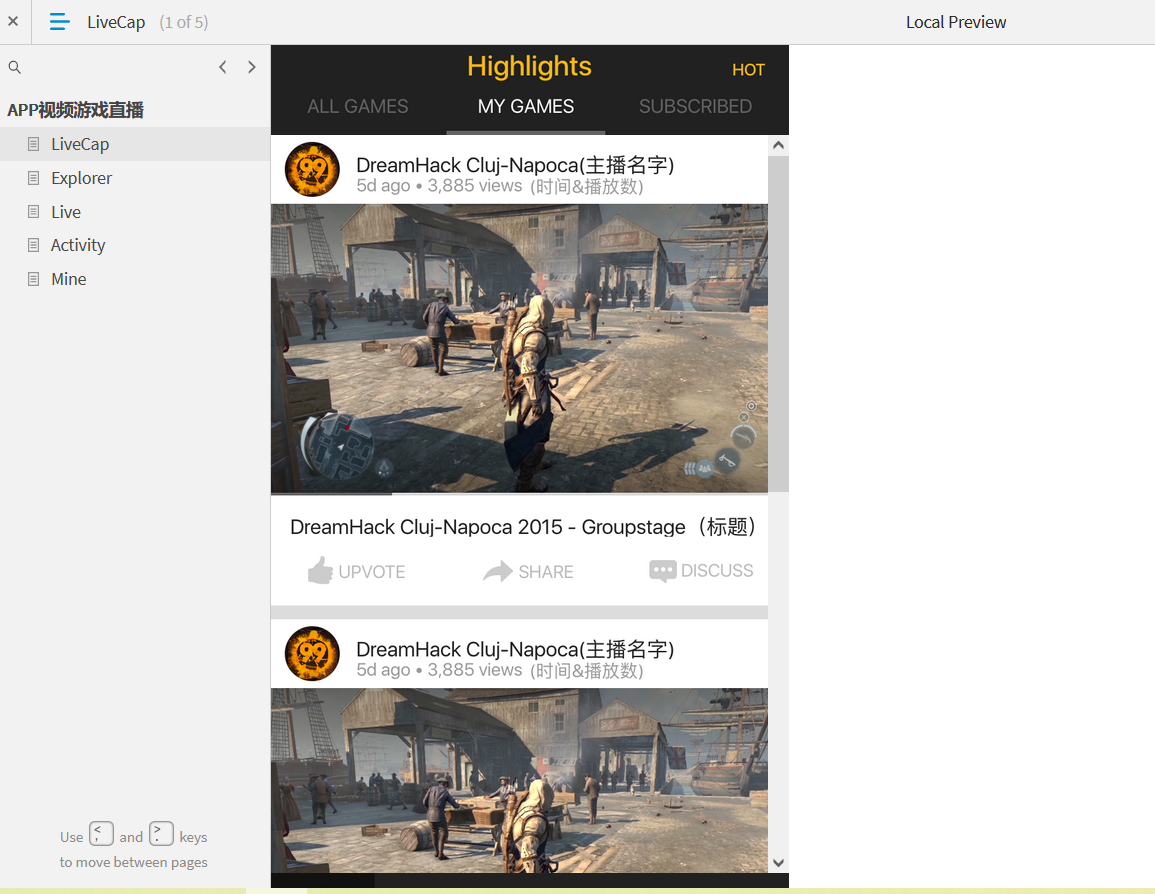Click the UPVOTE label
Image resolution: width=1155 pixels, height=894 pixels.
tap(372, 572)
